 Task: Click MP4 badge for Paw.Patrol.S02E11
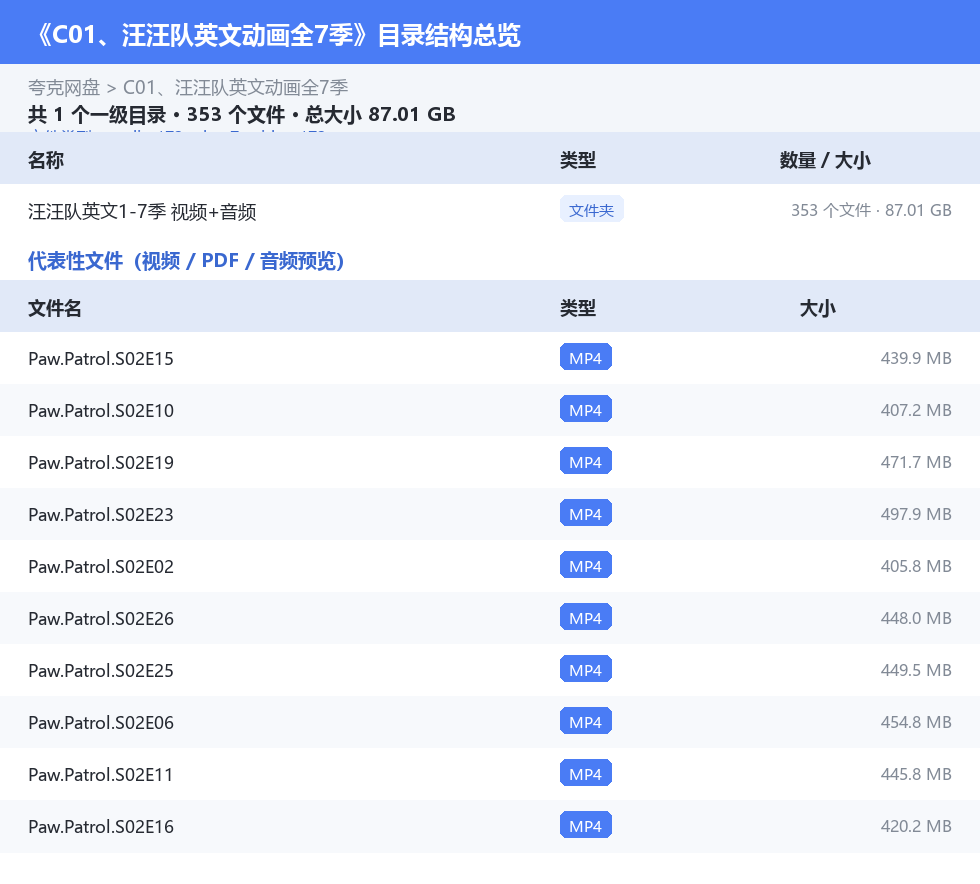[x=586, y=772]
